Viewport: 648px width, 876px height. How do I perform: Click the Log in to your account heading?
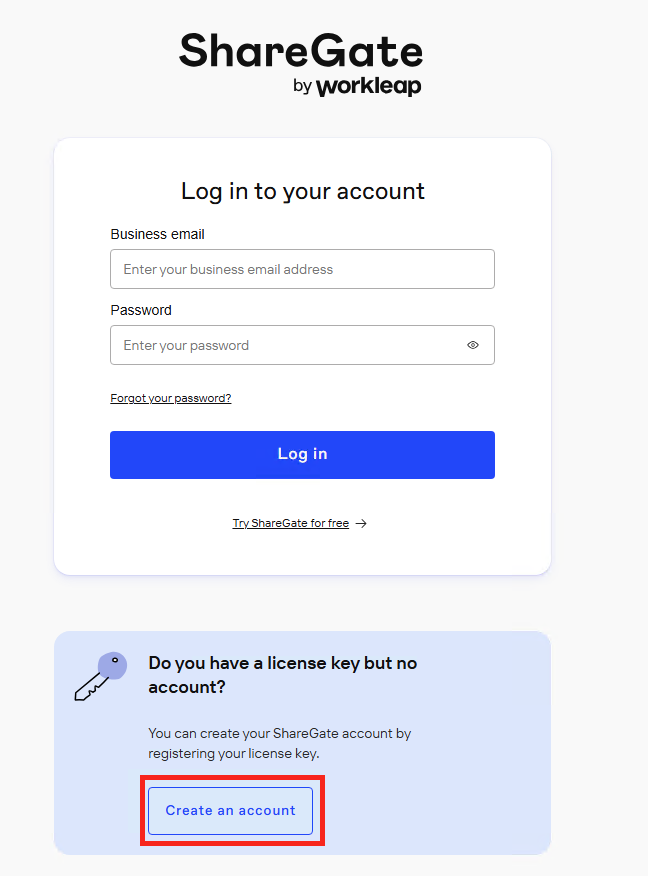pyautogui.click(x=303, y=191)
